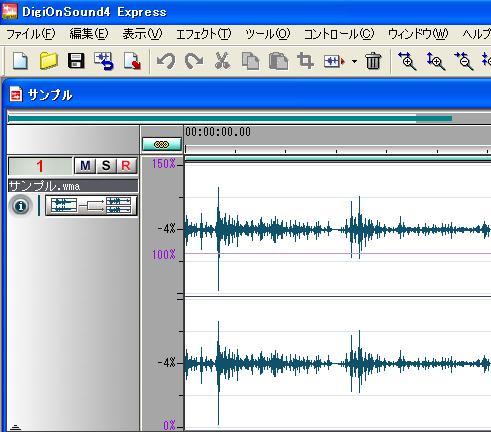Image resolution: width=491 pixels, height=432 pixels.
Task: Click the track number 1 field
Action: (x=40, y=166)
